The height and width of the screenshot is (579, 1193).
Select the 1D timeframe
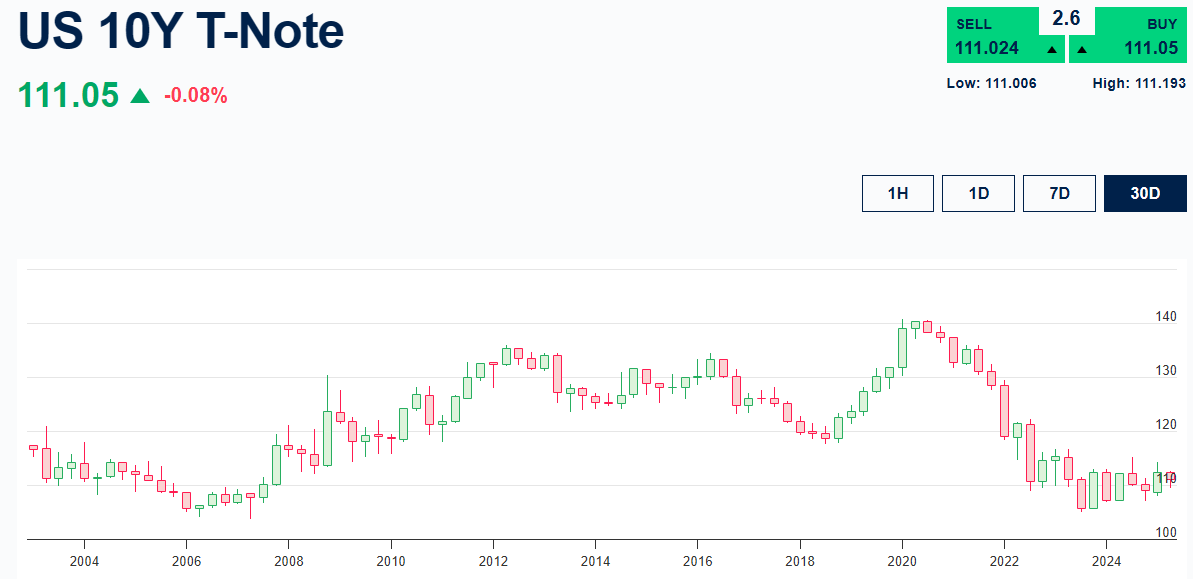978,193
